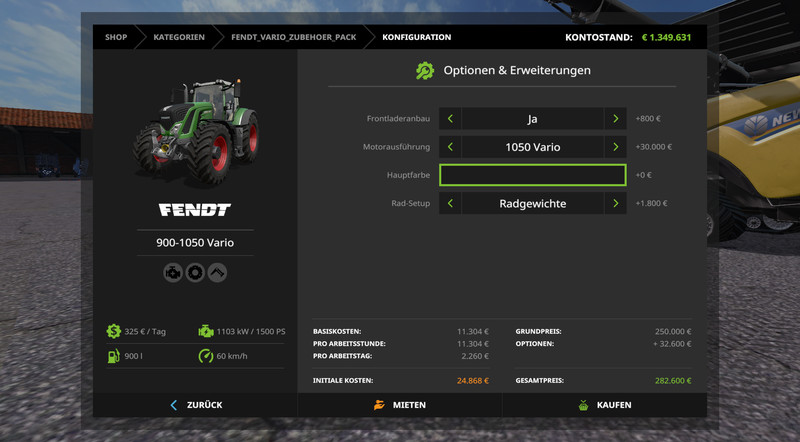Open FENDT_VARIO_ZUBEHOER_PACK breadcrumb
The width and height of the screenshot is (800, 442).
click(293, 37)
